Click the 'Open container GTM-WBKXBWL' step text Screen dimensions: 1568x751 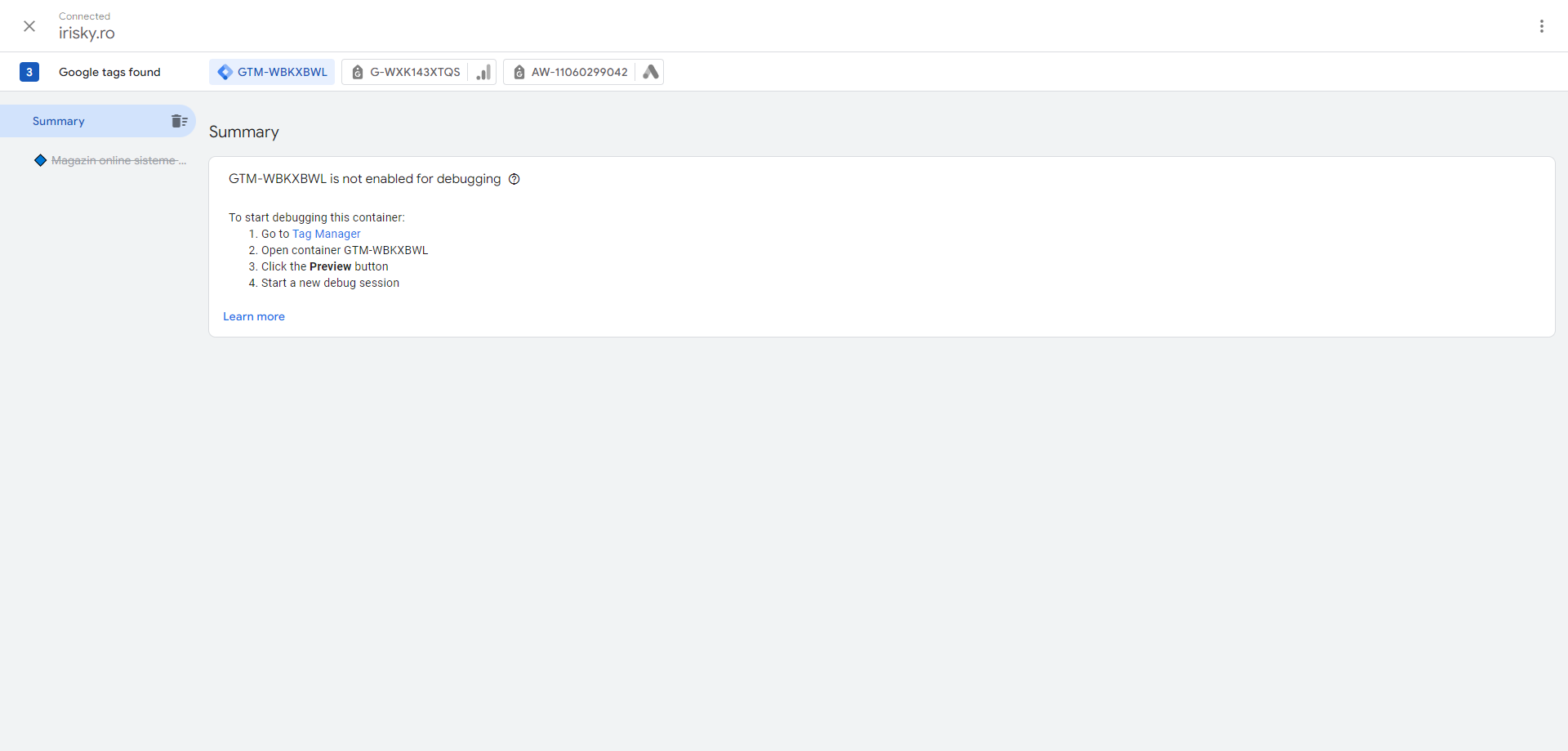click(345, 250)
